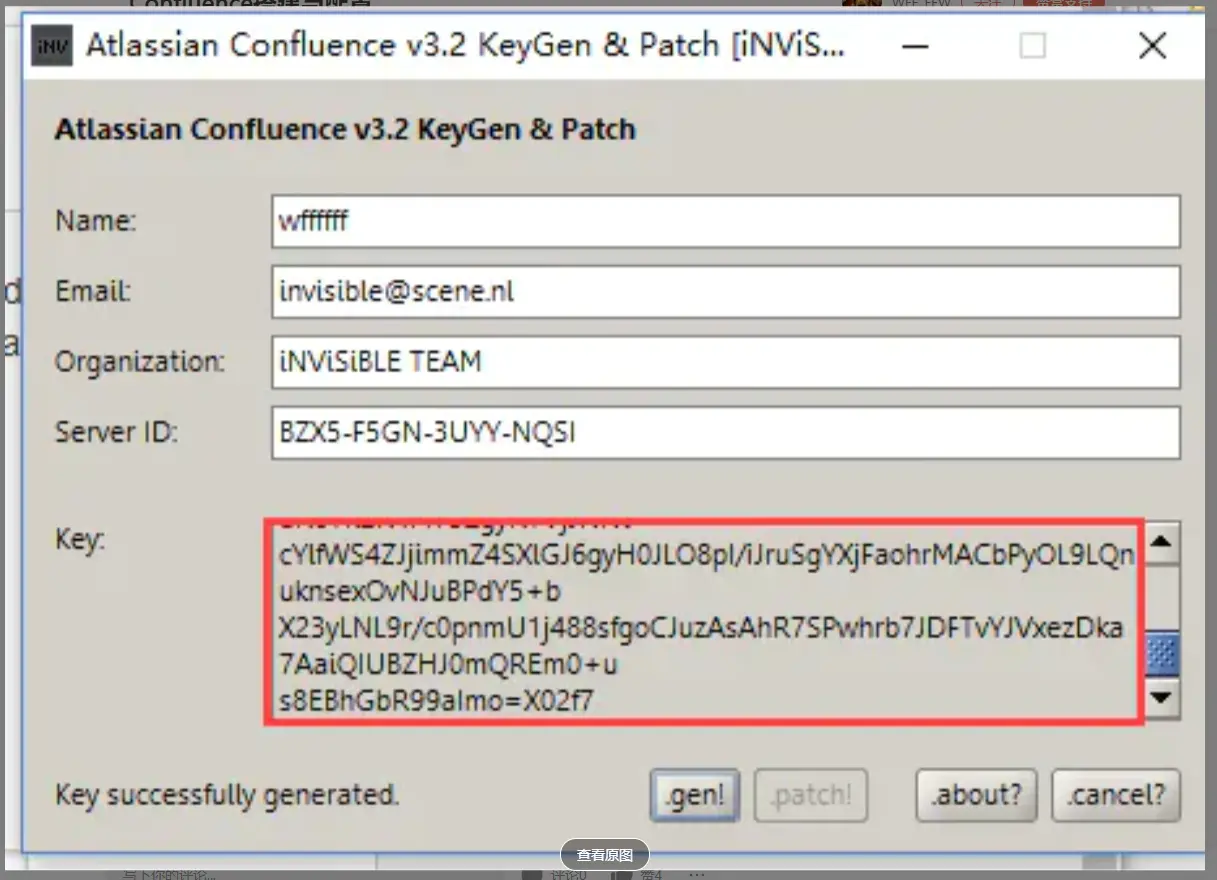Click the Key box scrollbar thumb
1217x880 pixels.
(x=1161, y=654)
